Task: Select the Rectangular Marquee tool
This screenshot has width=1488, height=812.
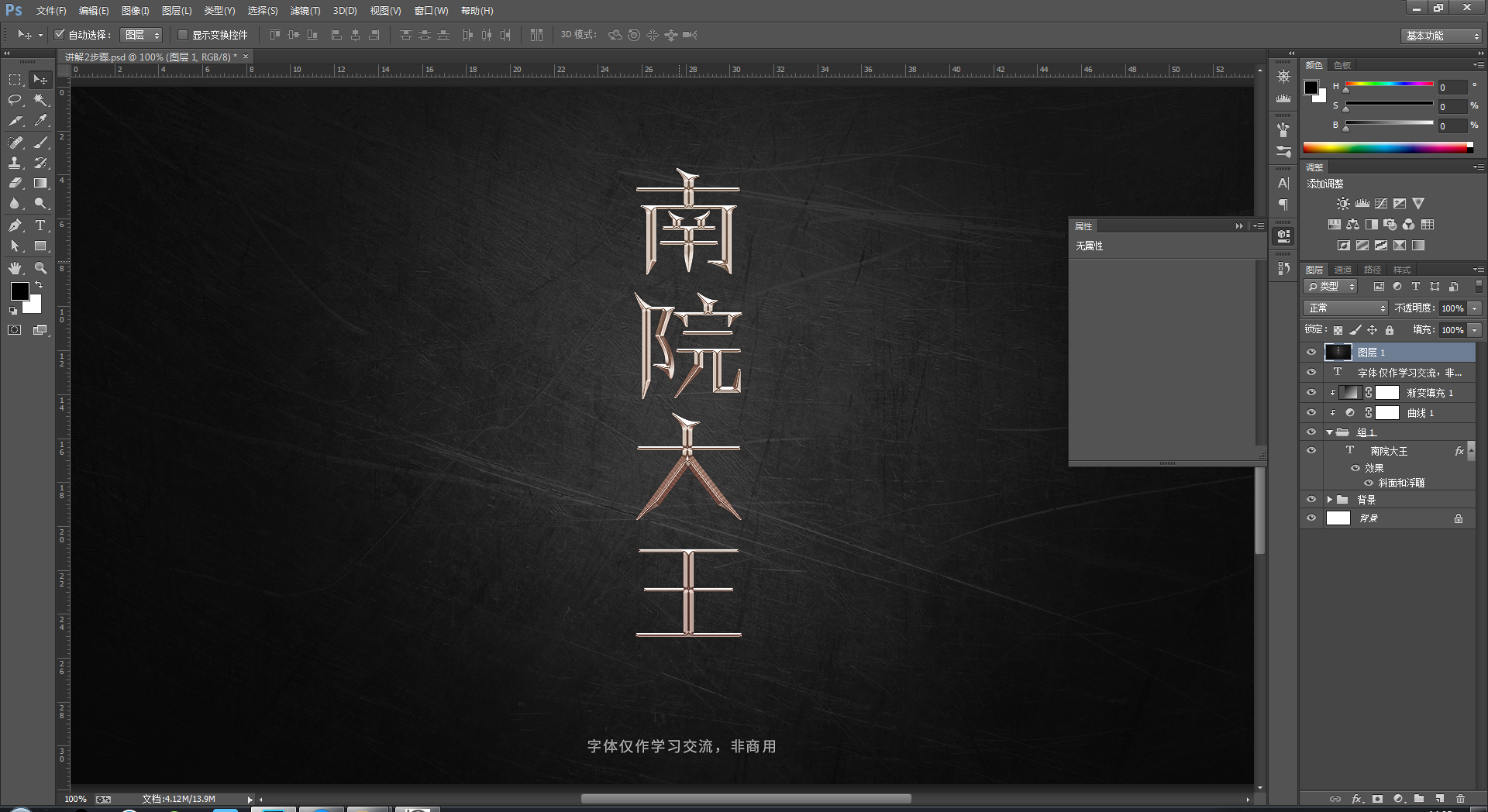Action: click(x=15, y=79)
